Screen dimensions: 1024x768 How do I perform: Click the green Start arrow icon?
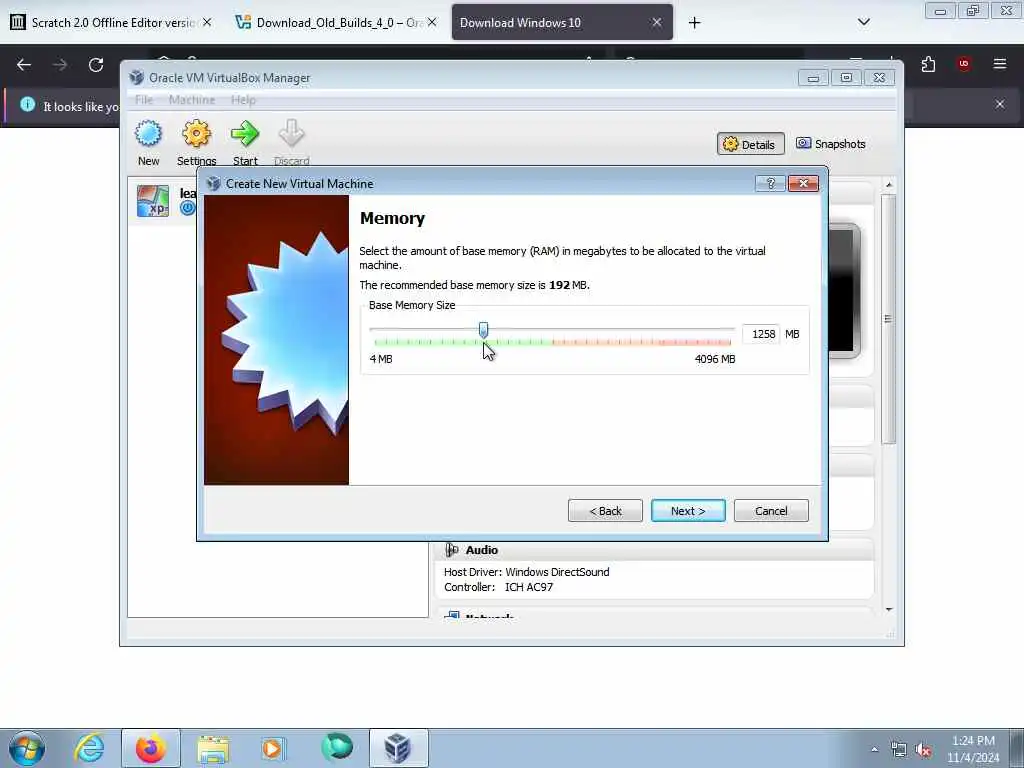pyautogui.click(x=245, y=133)
